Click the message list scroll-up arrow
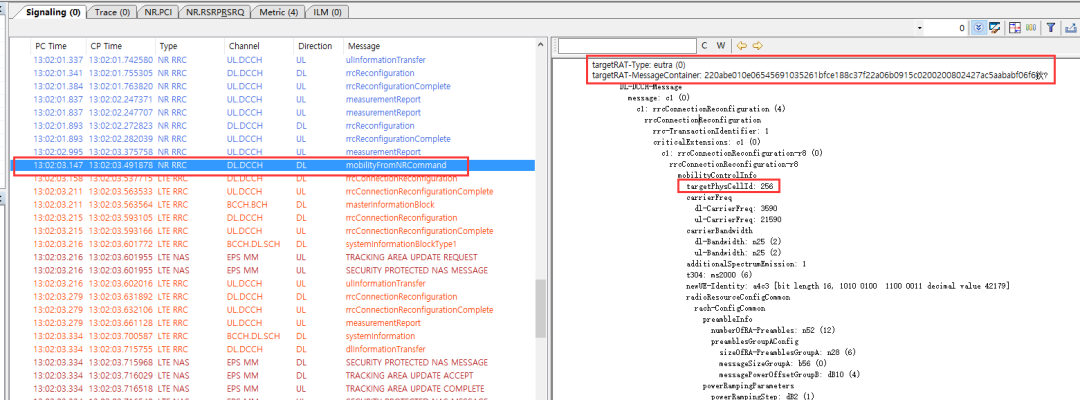 [540, 45]
